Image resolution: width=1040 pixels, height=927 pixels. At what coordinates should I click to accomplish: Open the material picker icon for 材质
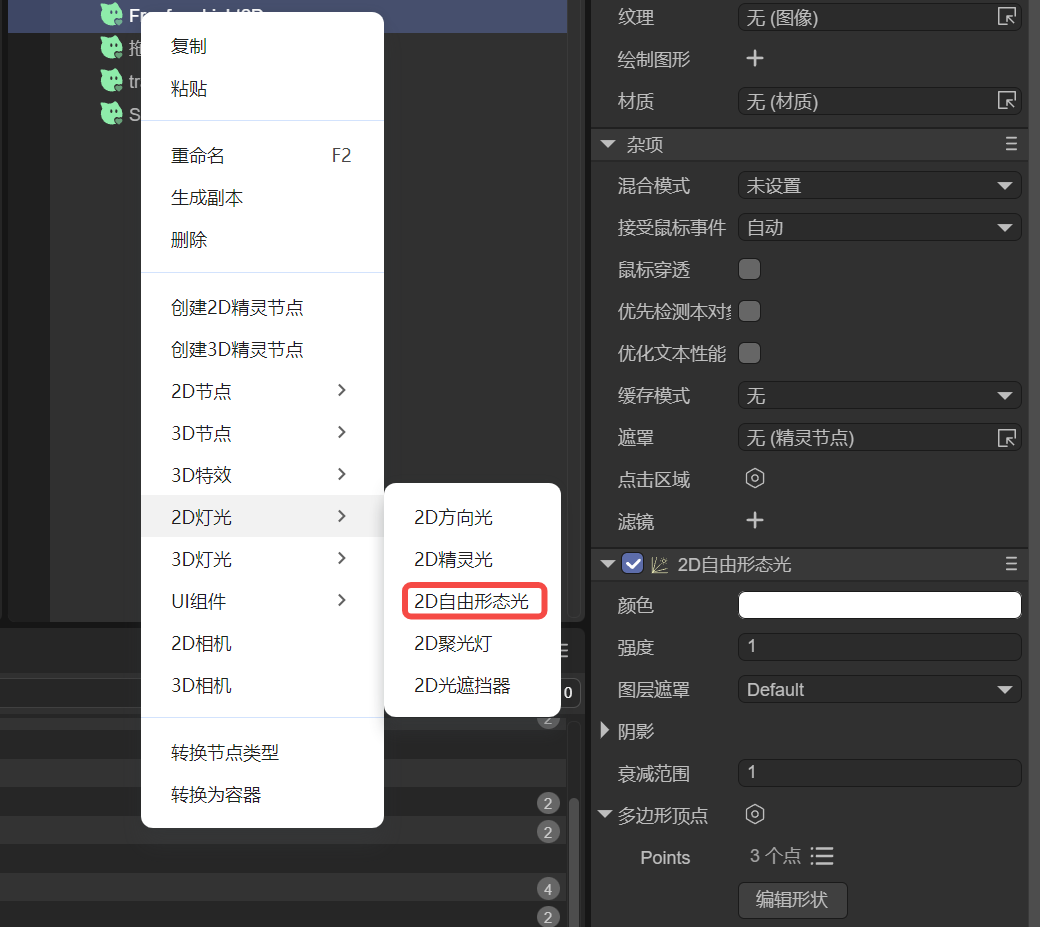click(x=1007, y=101)
